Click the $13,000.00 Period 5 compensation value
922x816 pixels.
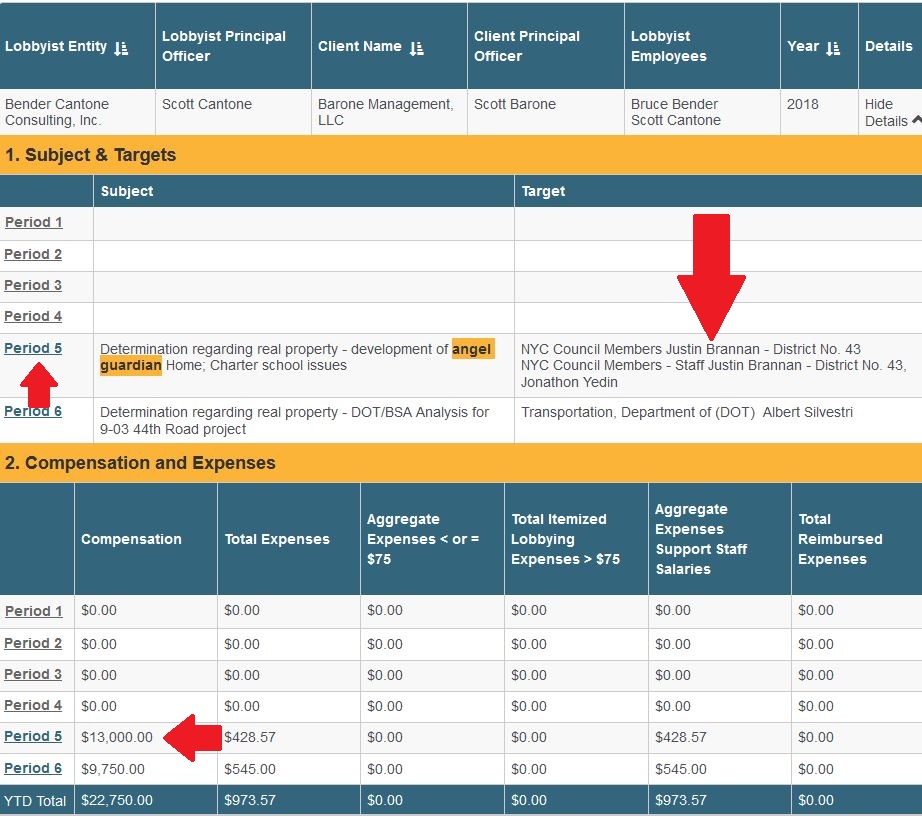click(117, 737)
